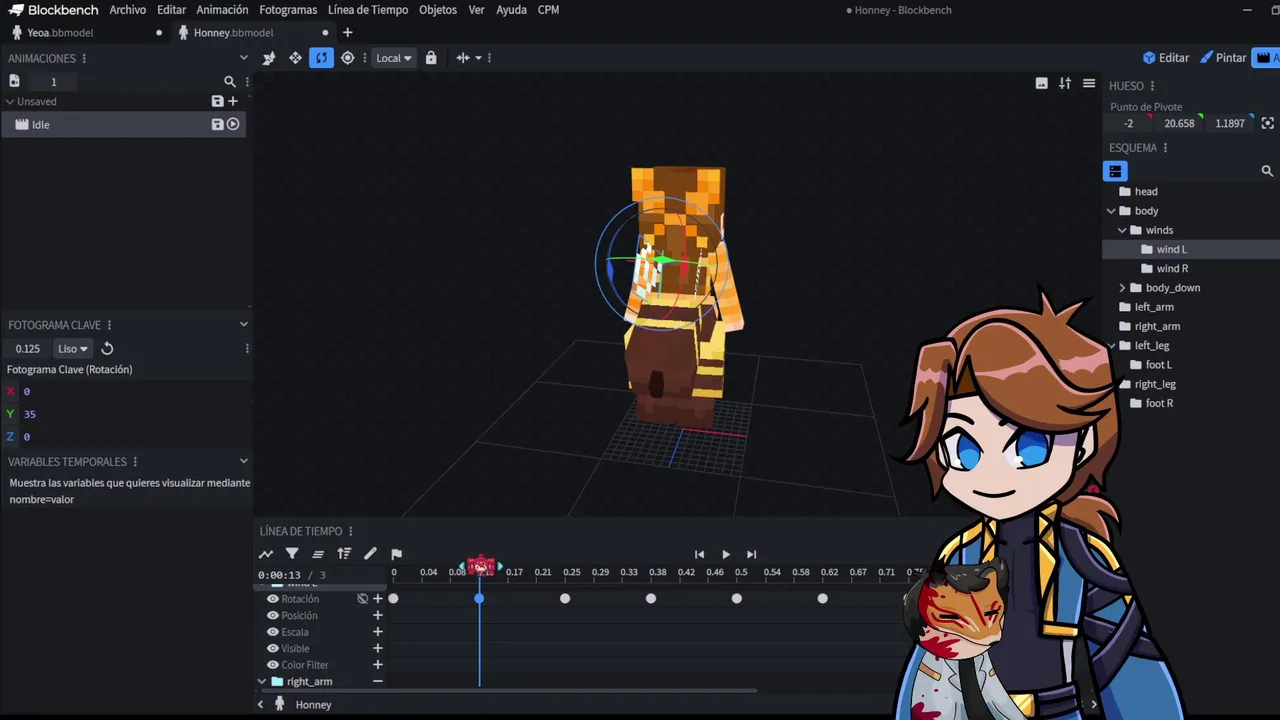
Task: Collapse the winds group in outliner
Action: point(1122,230)
